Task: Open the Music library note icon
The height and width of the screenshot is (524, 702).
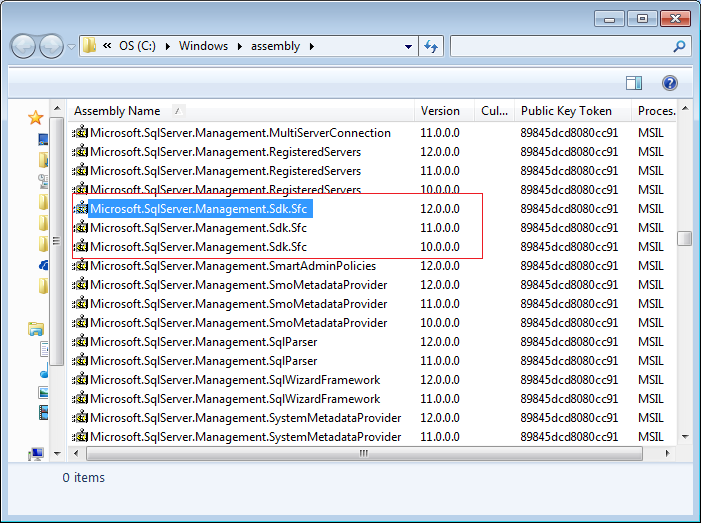Action: 44,371
